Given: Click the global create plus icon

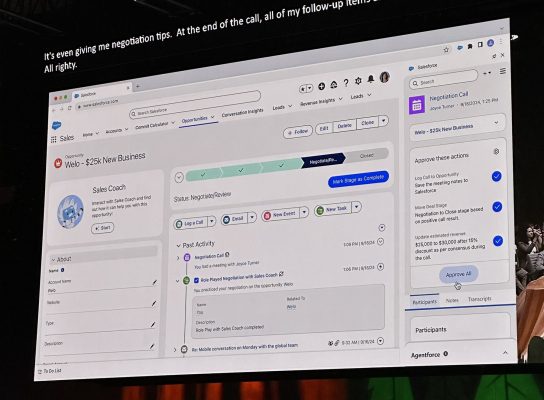Looking at the screenshot, I should [x=322, y=86].
